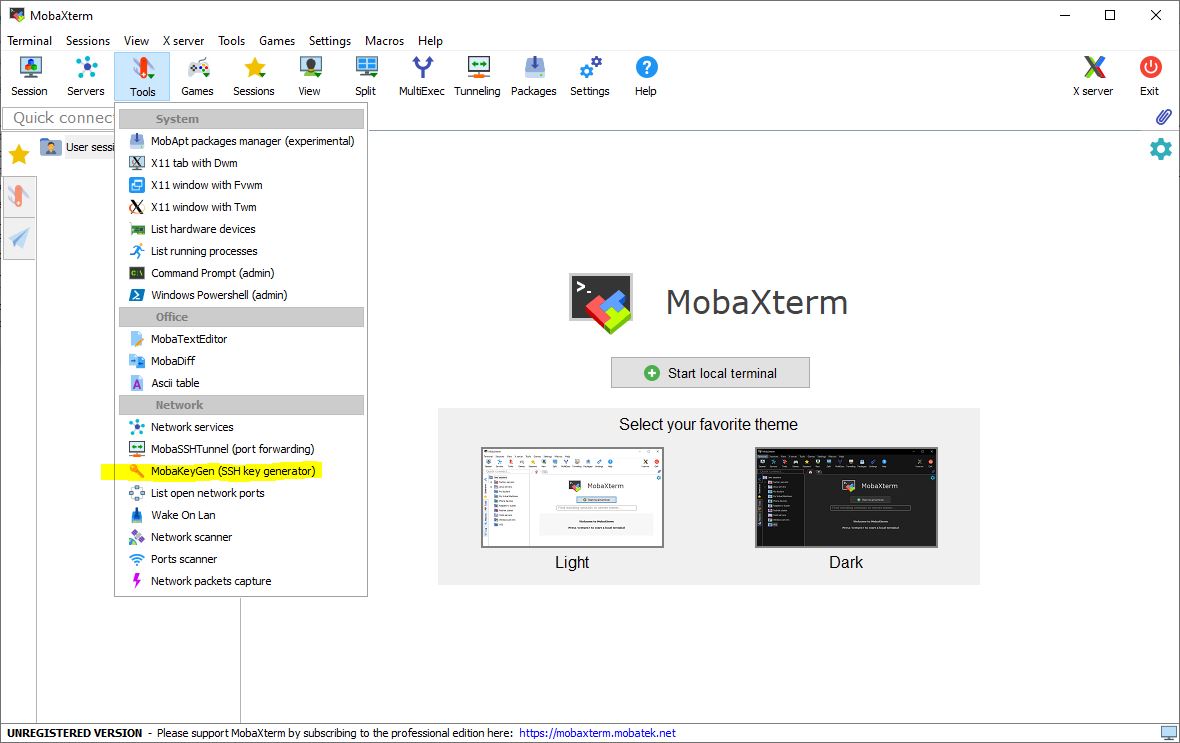Select X11 tab with Dwm
The image size is (1180, 743).
[241, 163]
